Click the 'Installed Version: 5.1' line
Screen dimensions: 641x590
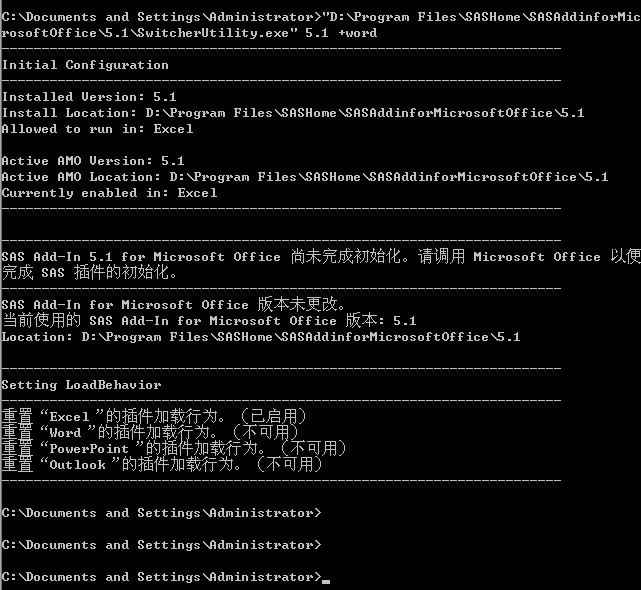pyautogui.click(x=89, y=97)
